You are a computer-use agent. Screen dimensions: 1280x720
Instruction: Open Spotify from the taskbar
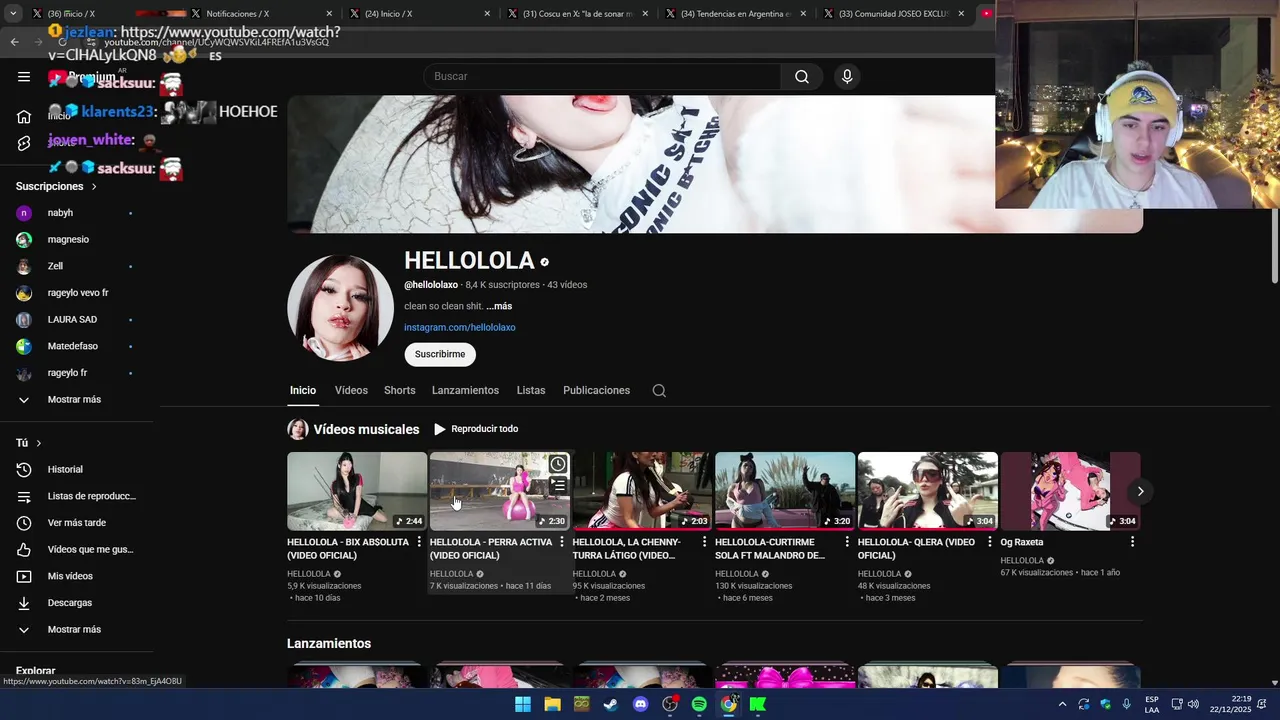click(x=699, y=704)
